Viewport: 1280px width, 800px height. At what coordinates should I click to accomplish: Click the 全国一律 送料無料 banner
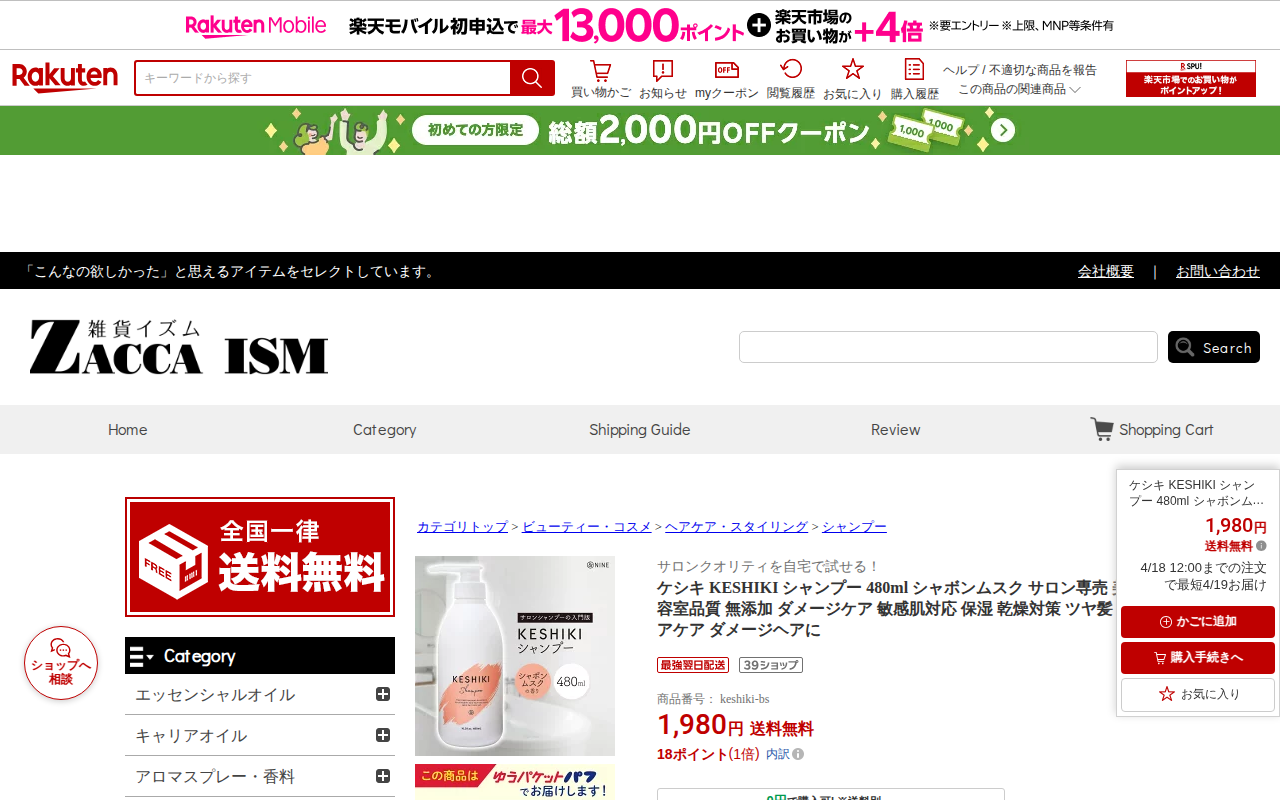(260, 557)
